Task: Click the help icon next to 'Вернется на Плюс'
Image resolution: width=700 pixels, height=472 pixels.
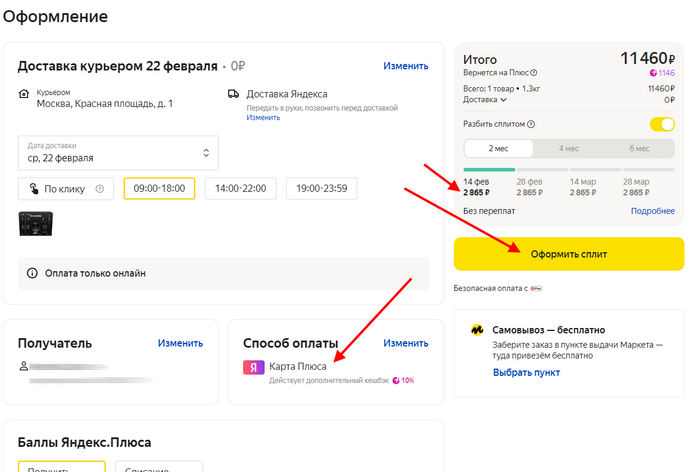Action: click(x=534, y=72)
